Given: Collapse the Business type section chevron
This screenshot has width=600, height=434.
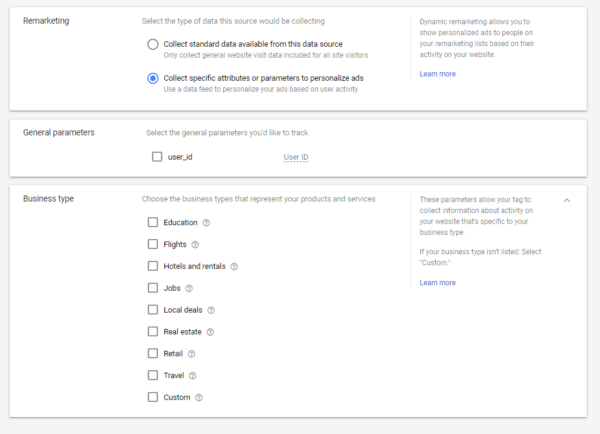Looking at the screenshot, I should coord(567,200).
